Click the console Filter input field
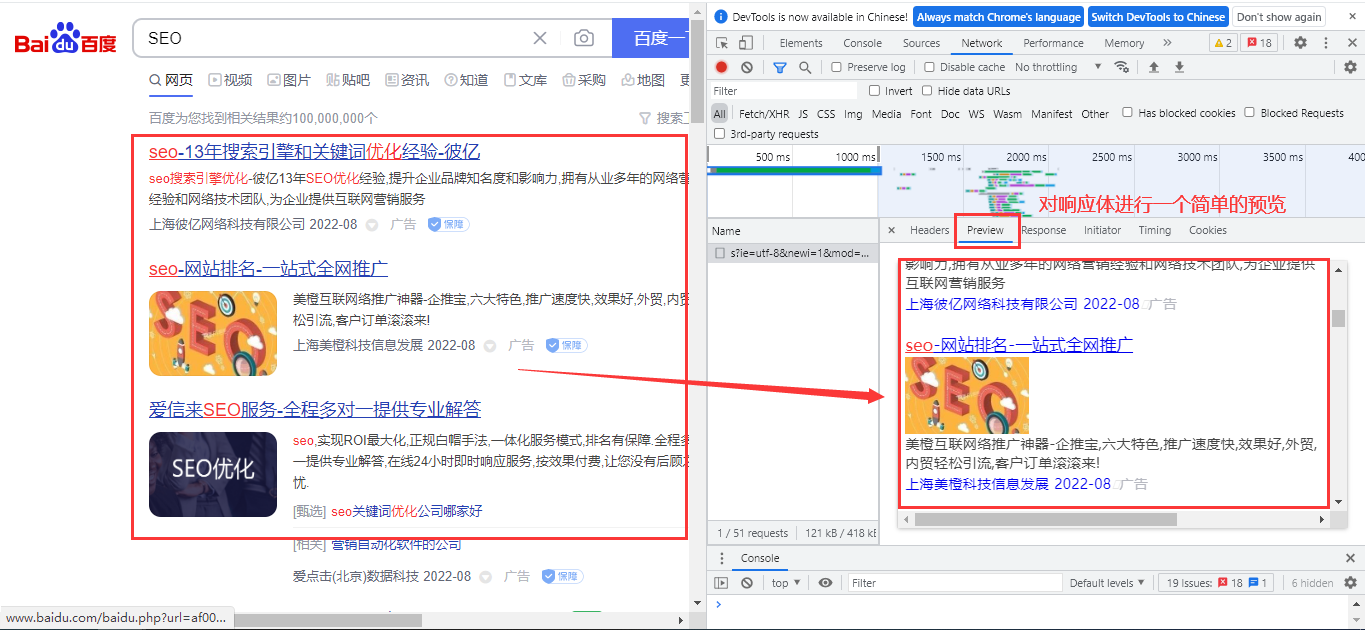 [955, 583]
